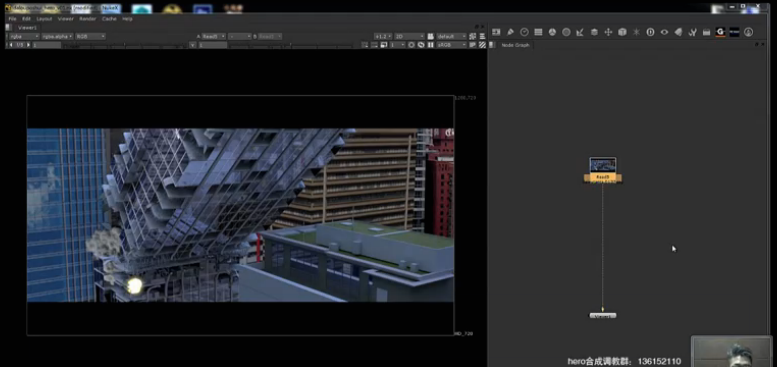777x390 pixels.
Task: Open the Other nodes box icon
Action: (706, 32)
